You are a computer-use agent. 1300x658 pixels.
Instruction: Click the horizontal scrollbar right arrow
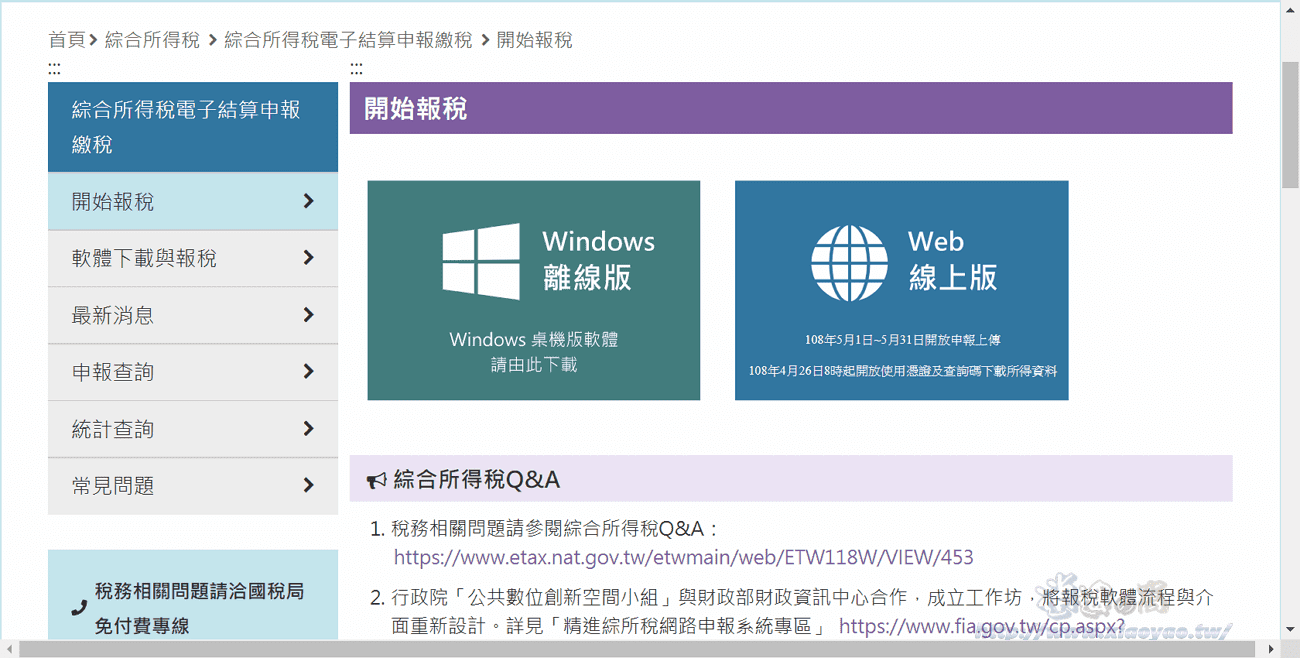click(x=1271, y=649)
